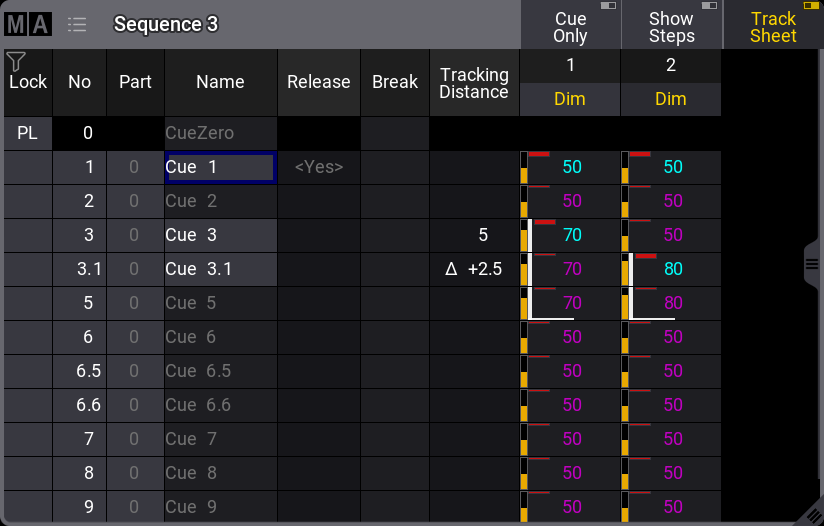Viewport: 824px width, 526px height.
Task: Click the fixture 1 column header
Action: (570, 66)
